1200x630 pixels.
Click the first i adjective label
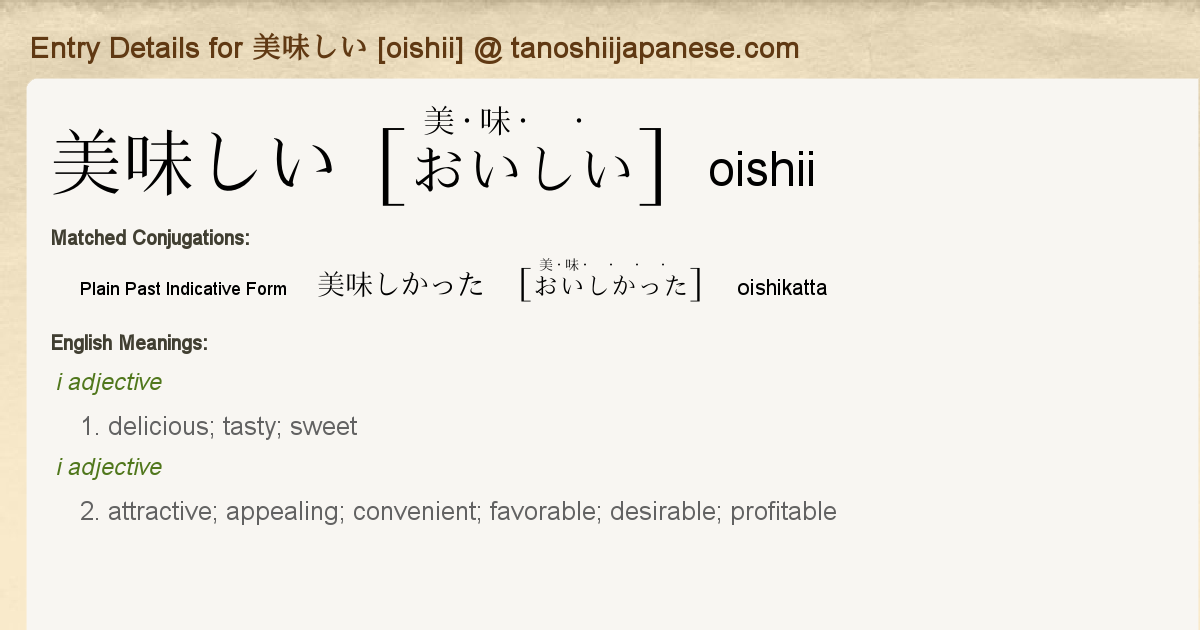109,382
